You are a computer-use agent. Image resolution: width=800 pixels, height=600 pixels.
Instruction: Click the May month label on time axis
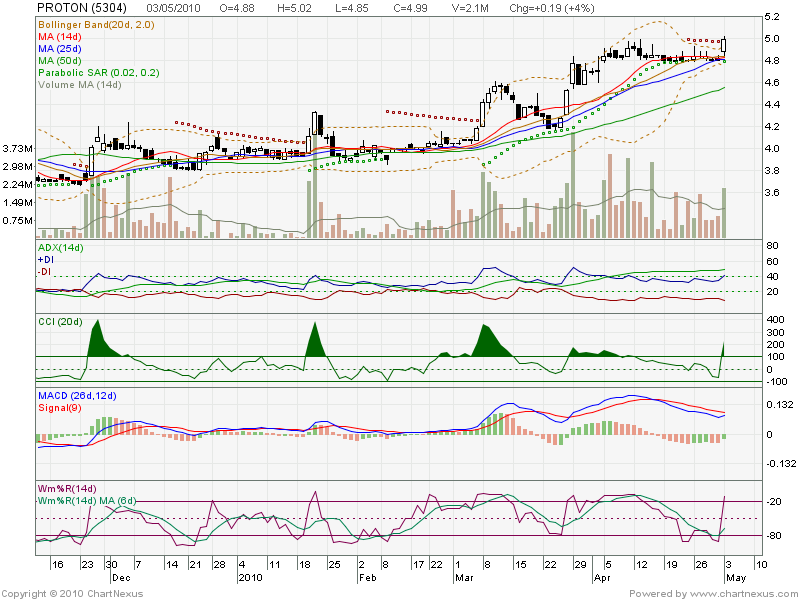736,578
